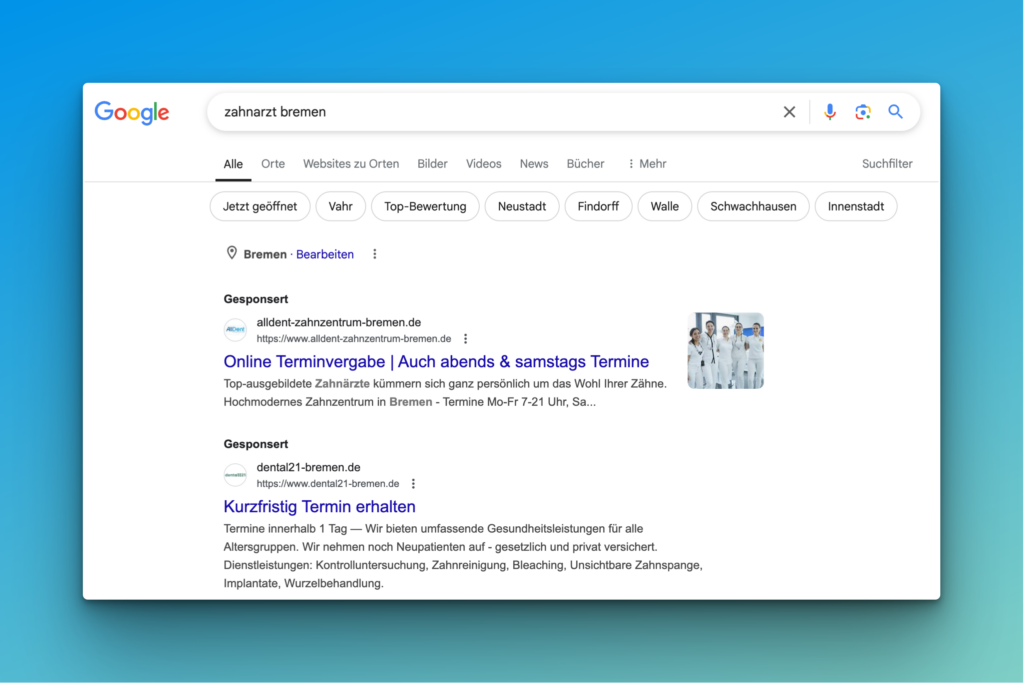Open Google Lens image search icon
1024x683 pixels.
click(x=863, y=112)
